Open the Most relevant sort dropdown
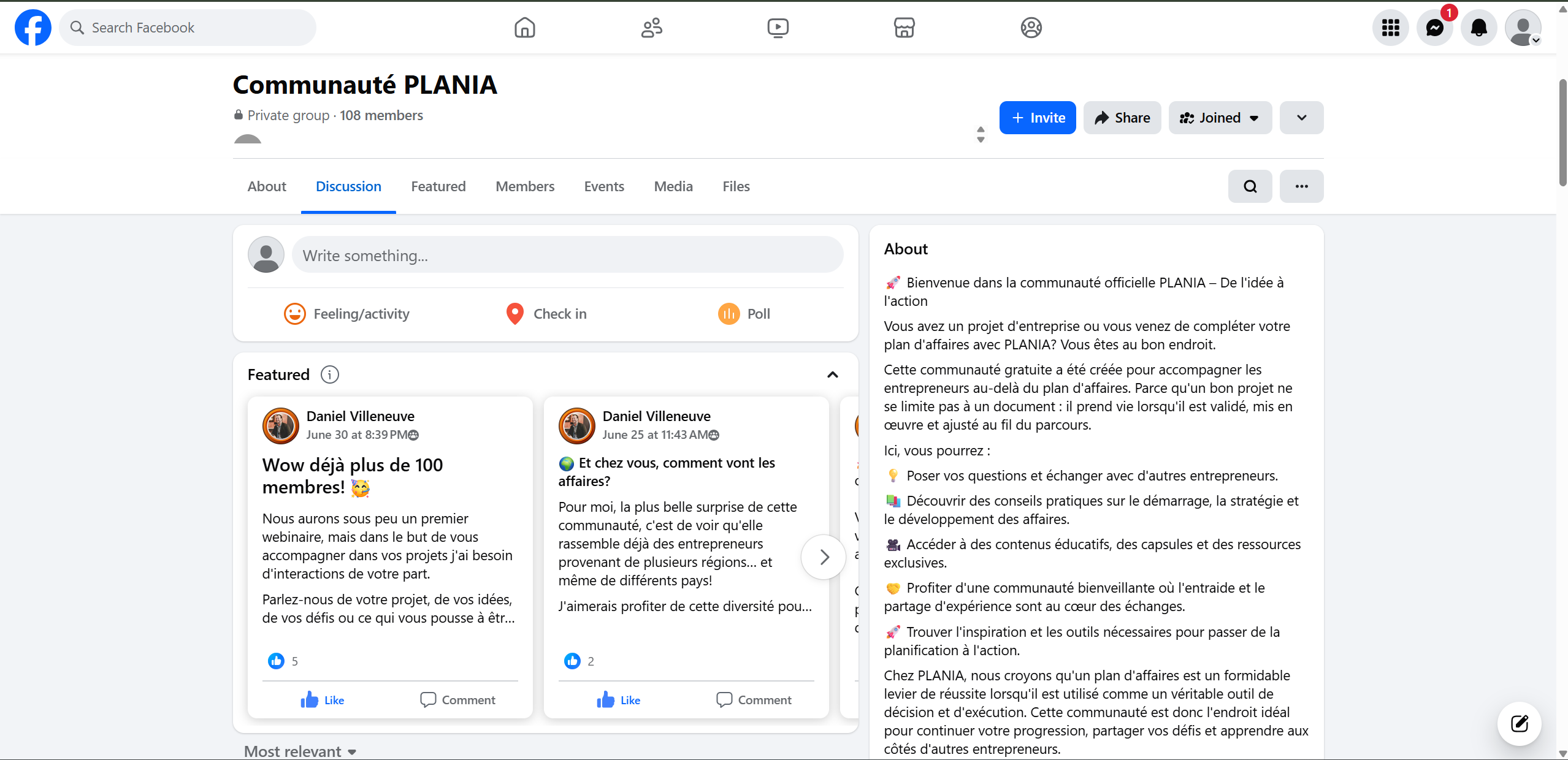The width and height of the screenshot is (1568, 760). point(300,751)
